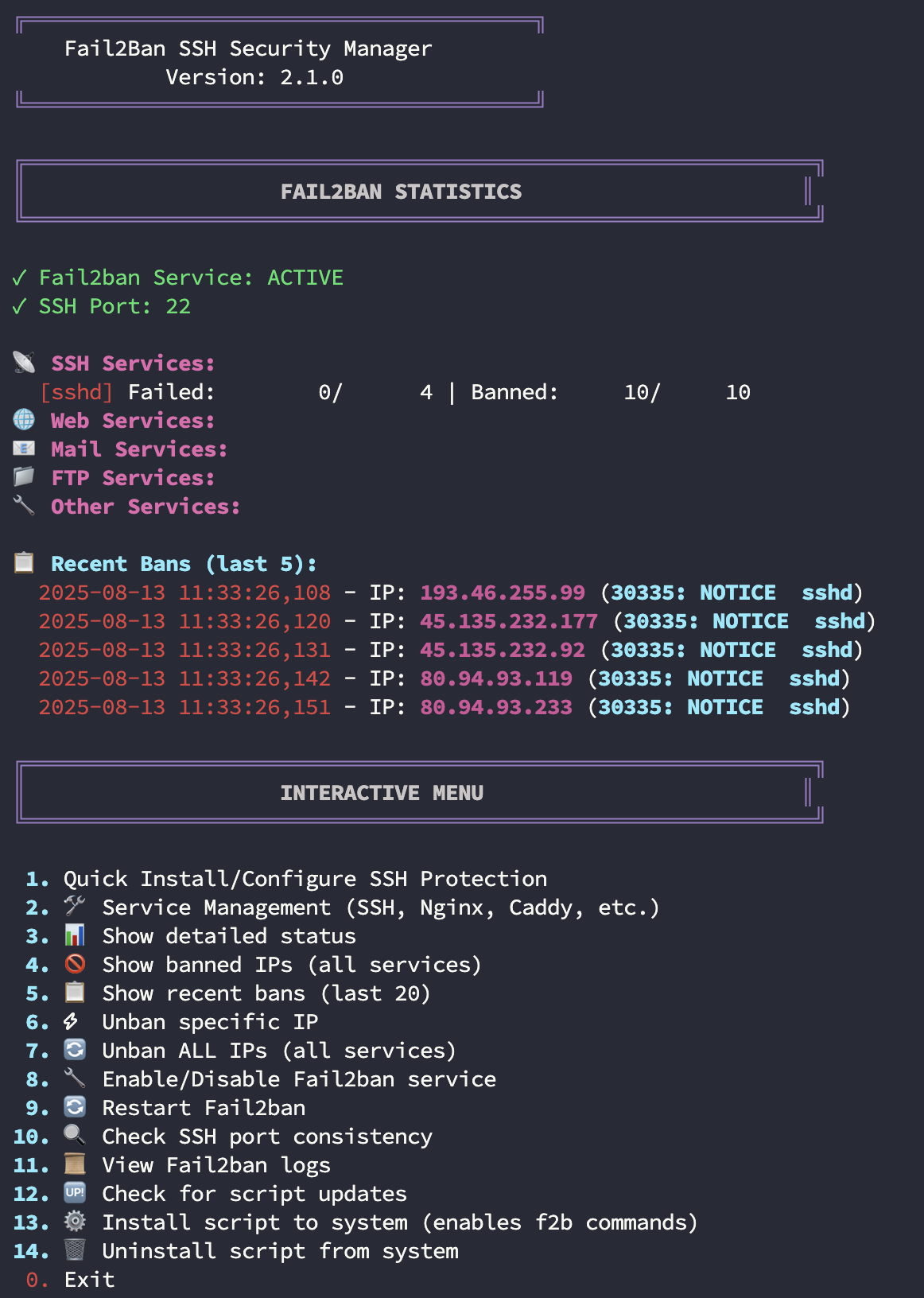Click the prohibited sign icon for banned IPs

75,964
